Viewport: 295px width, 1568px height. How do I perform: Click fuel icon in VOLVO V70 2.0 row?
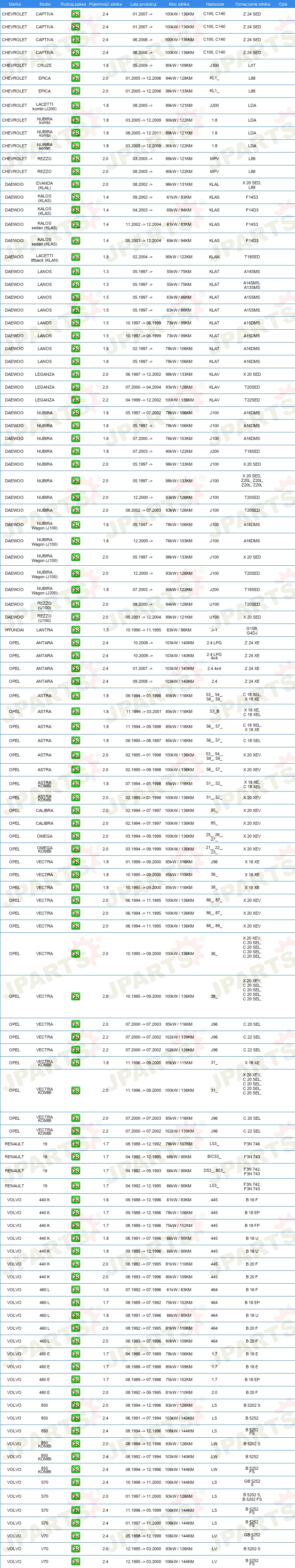[75, 1548]
